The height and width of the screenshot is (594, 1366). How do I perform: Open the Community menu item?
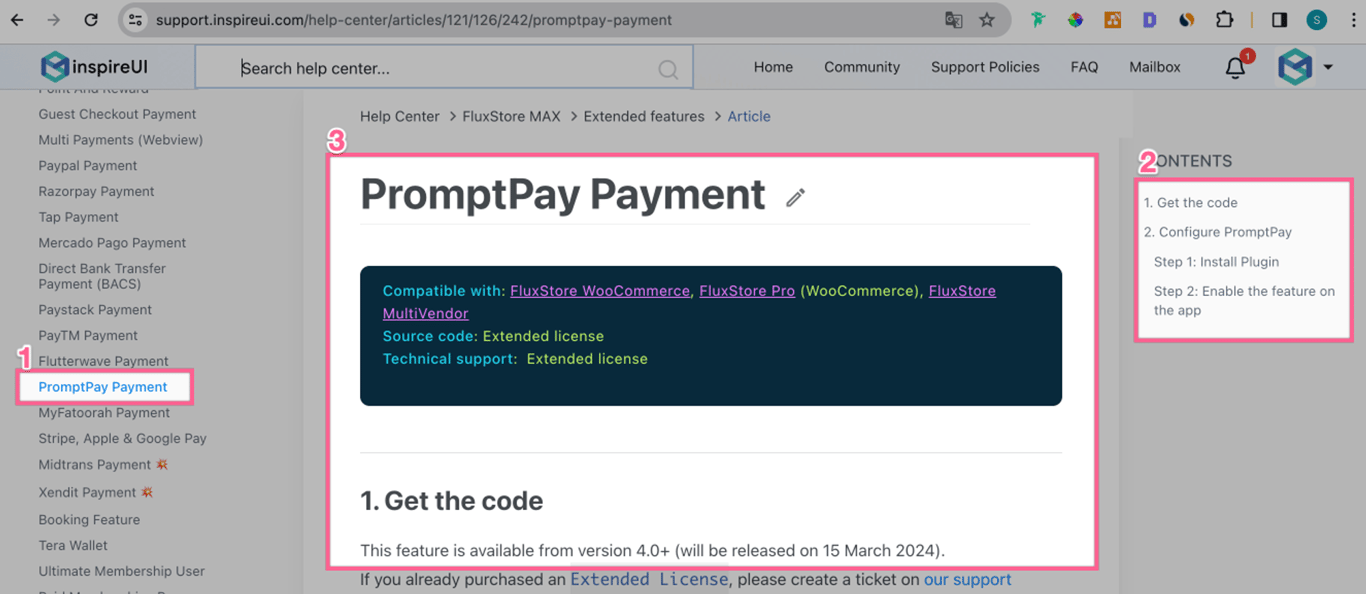tap(862, 67)
